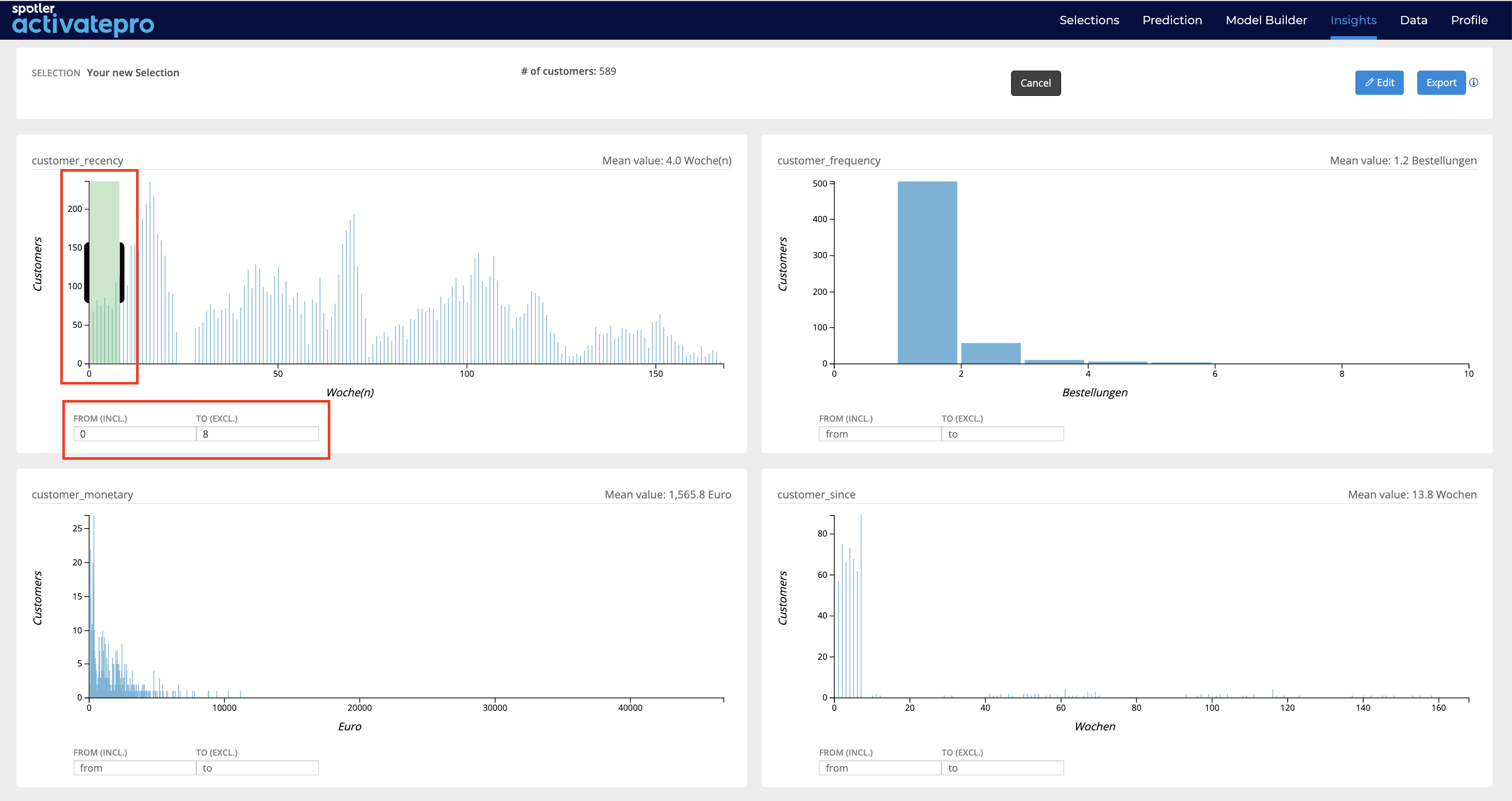Open the Profile page

click(1469, 20)
